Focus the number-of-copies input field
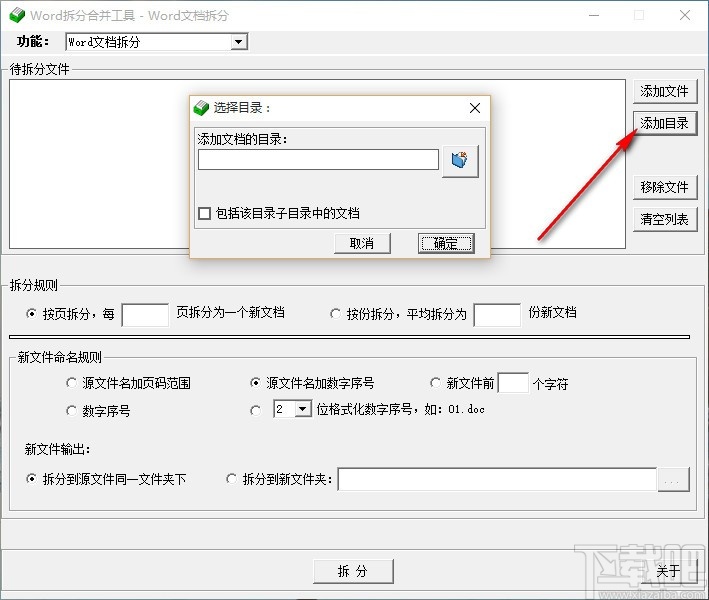Image resolution: width=709 pixels, height=600 pixels. (x=497, y=315)
